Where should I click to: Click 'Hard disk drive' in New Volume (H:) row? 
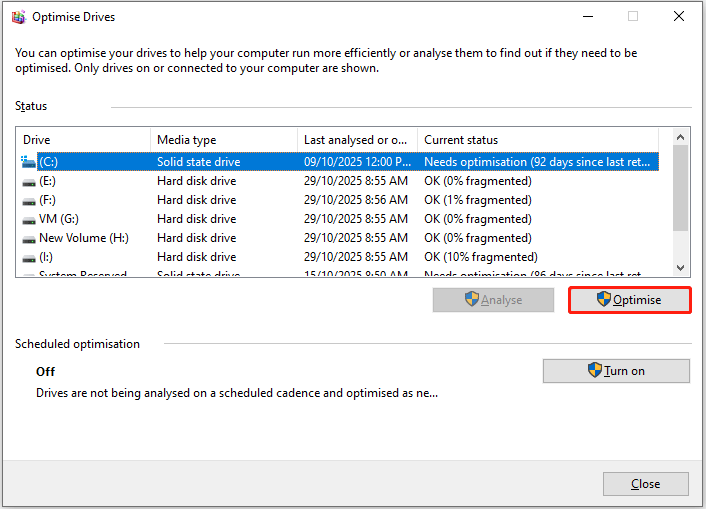[x=197, y=238]
